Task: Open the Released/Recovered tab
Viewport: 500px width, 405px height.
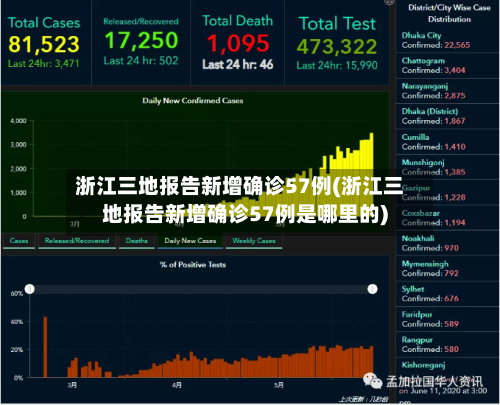Action: tap(77, 241)
